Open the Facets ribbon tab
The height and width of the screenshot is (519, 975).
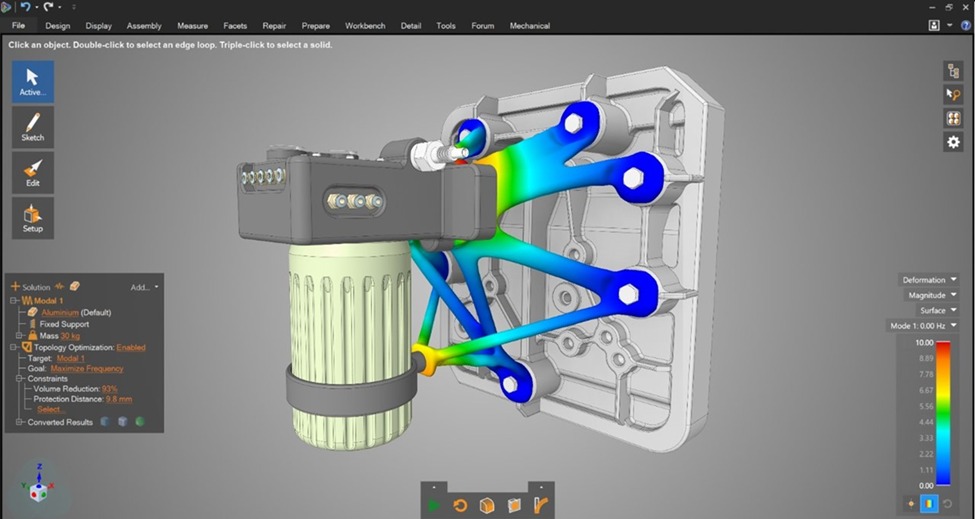234,26
